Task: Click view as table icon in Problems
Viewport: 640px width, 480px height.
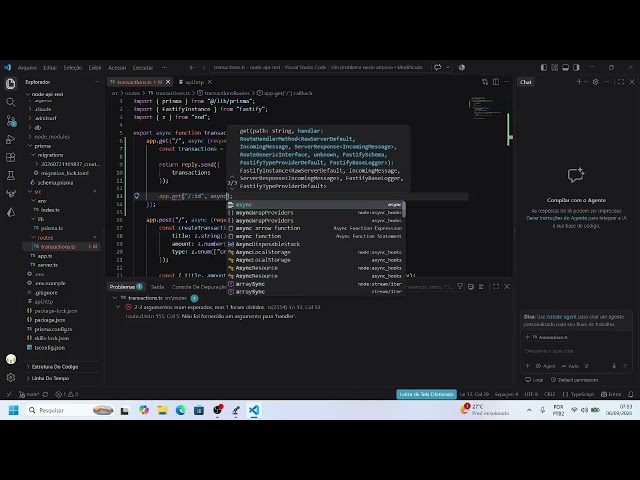Action: coord(481,287)
